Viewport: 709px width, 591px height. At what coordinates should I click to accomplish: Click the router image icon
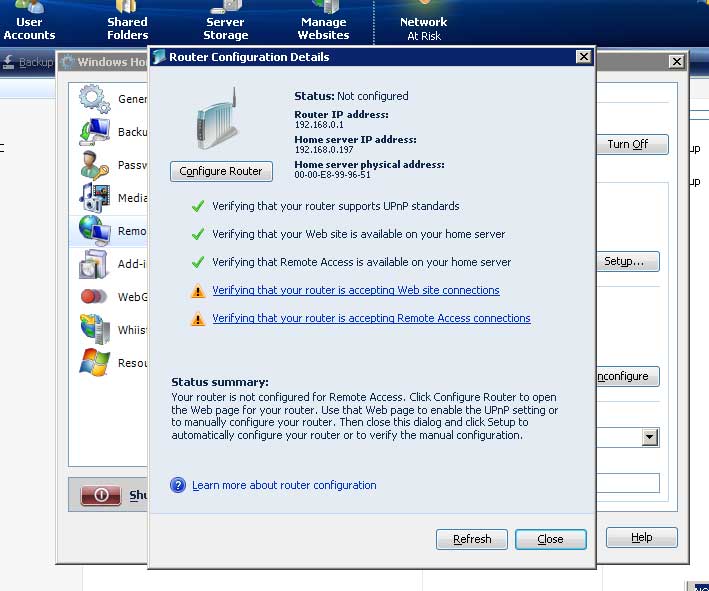(217, 119)
